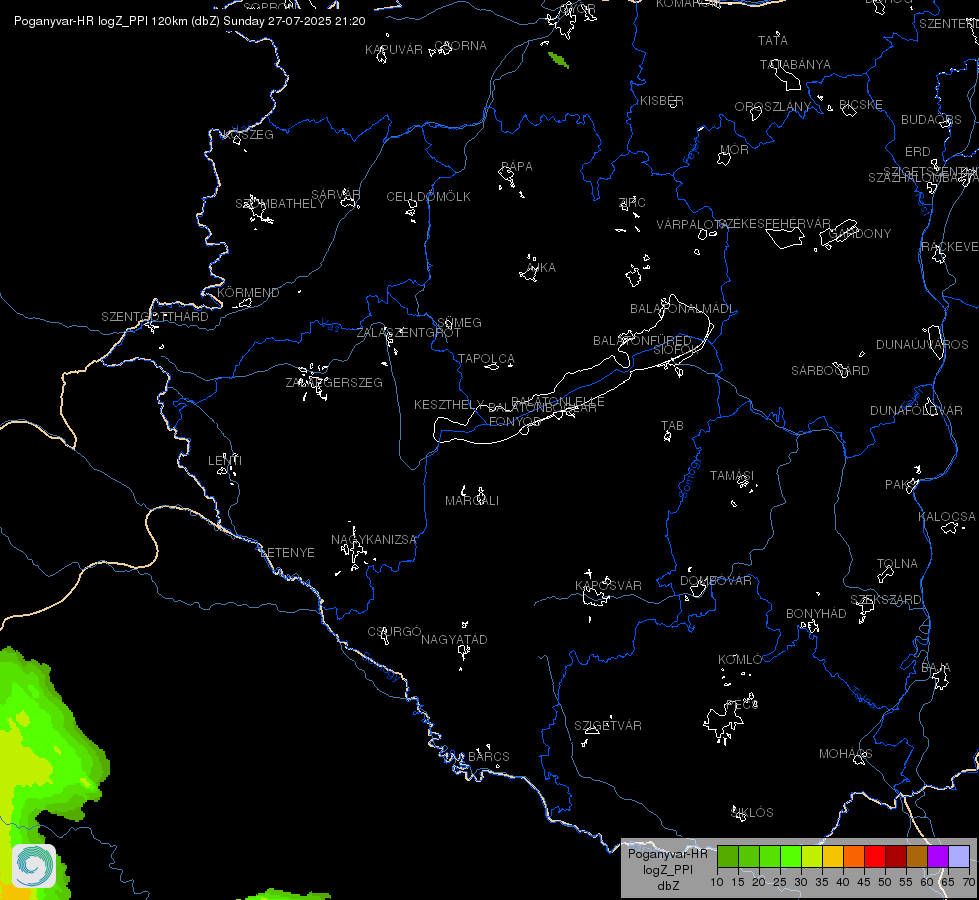Viewport: 979px width, 900px height.
Task: Click the blue Somogy county label
Action: point(690,477)
